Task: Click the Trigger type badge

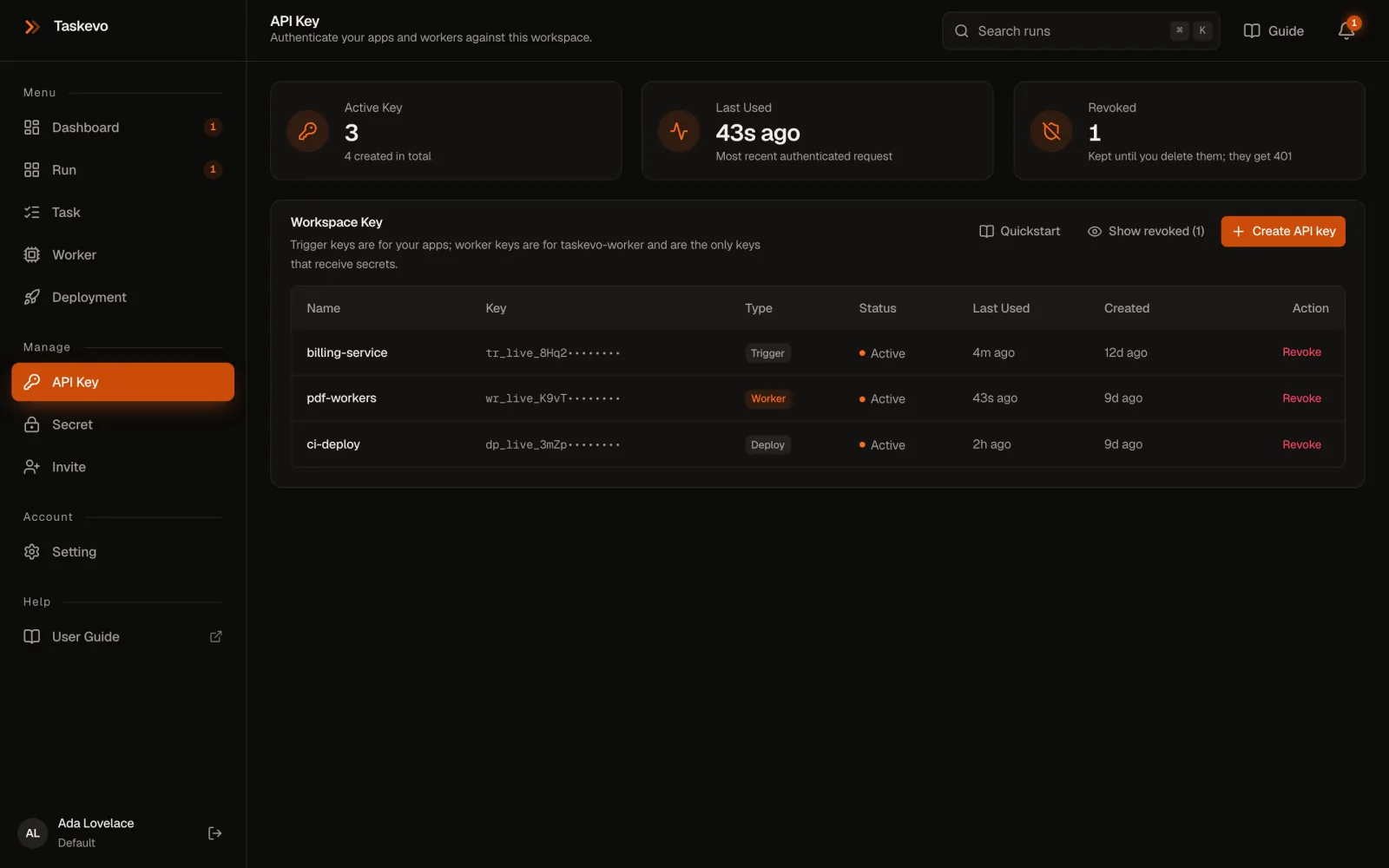Action: tap(767, 353)
